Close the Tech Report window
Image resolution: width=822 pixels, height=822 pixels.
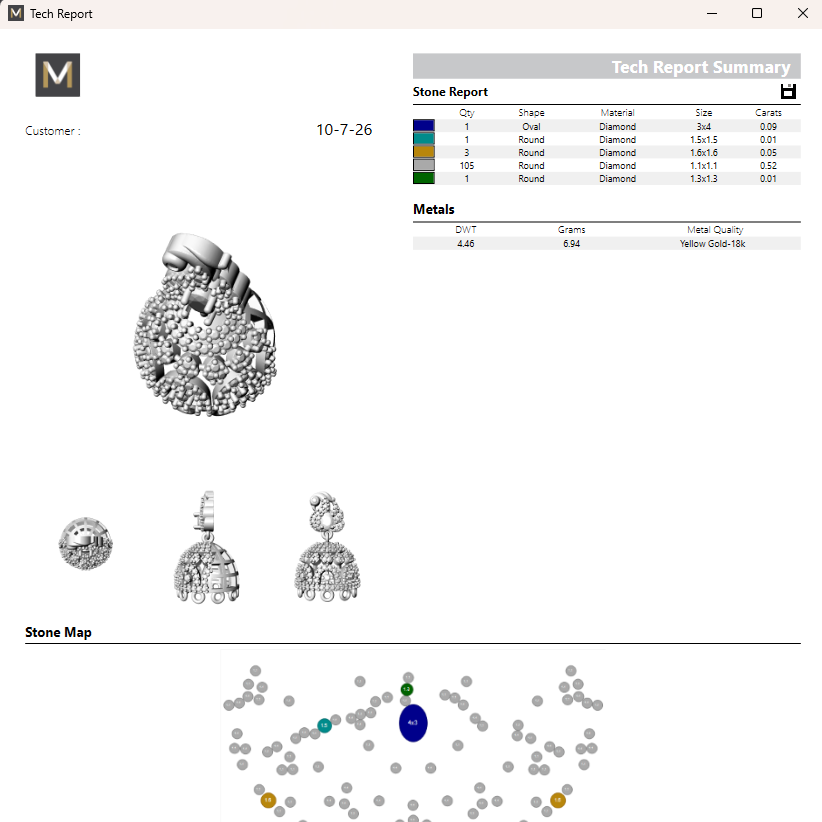tap(802, 13)
